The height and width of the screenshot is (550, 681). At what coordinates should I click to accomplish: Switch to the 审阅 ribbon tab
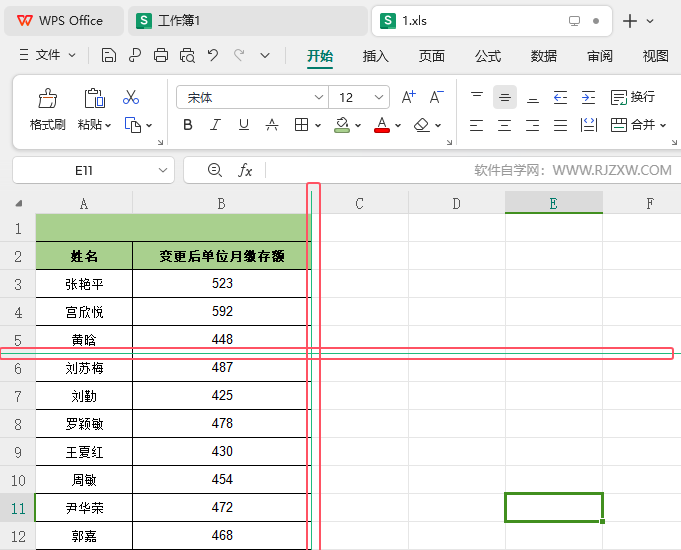(600, 56)
